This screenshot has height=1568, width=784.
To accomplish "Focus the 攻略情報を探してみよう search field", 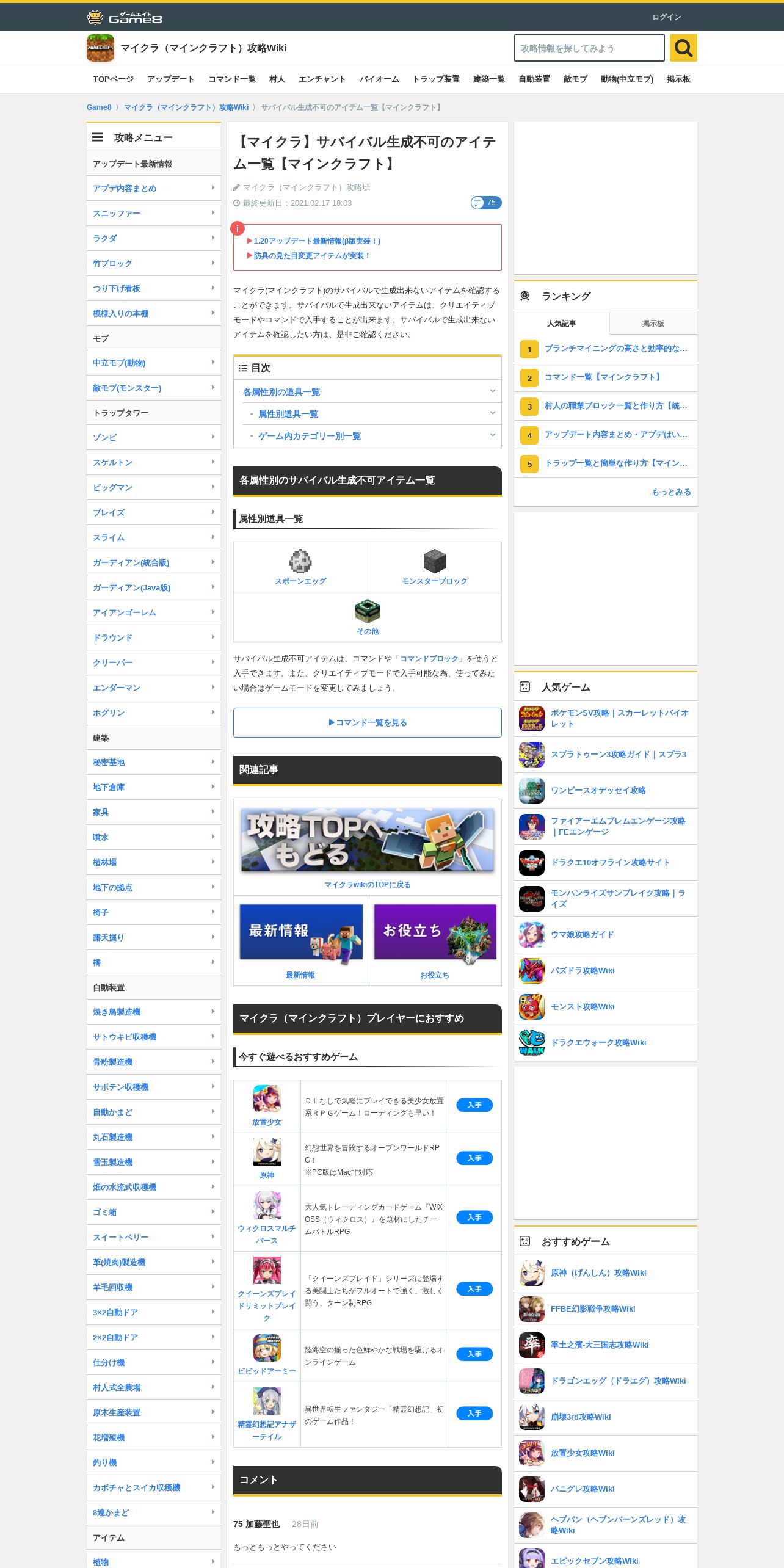I will [589, 48].
